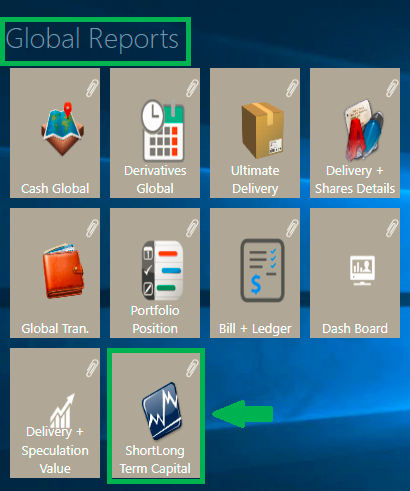Open the Derivatives Global calendar icon
This screenshot has height=491, width=410.
click(x=163, y=131)
